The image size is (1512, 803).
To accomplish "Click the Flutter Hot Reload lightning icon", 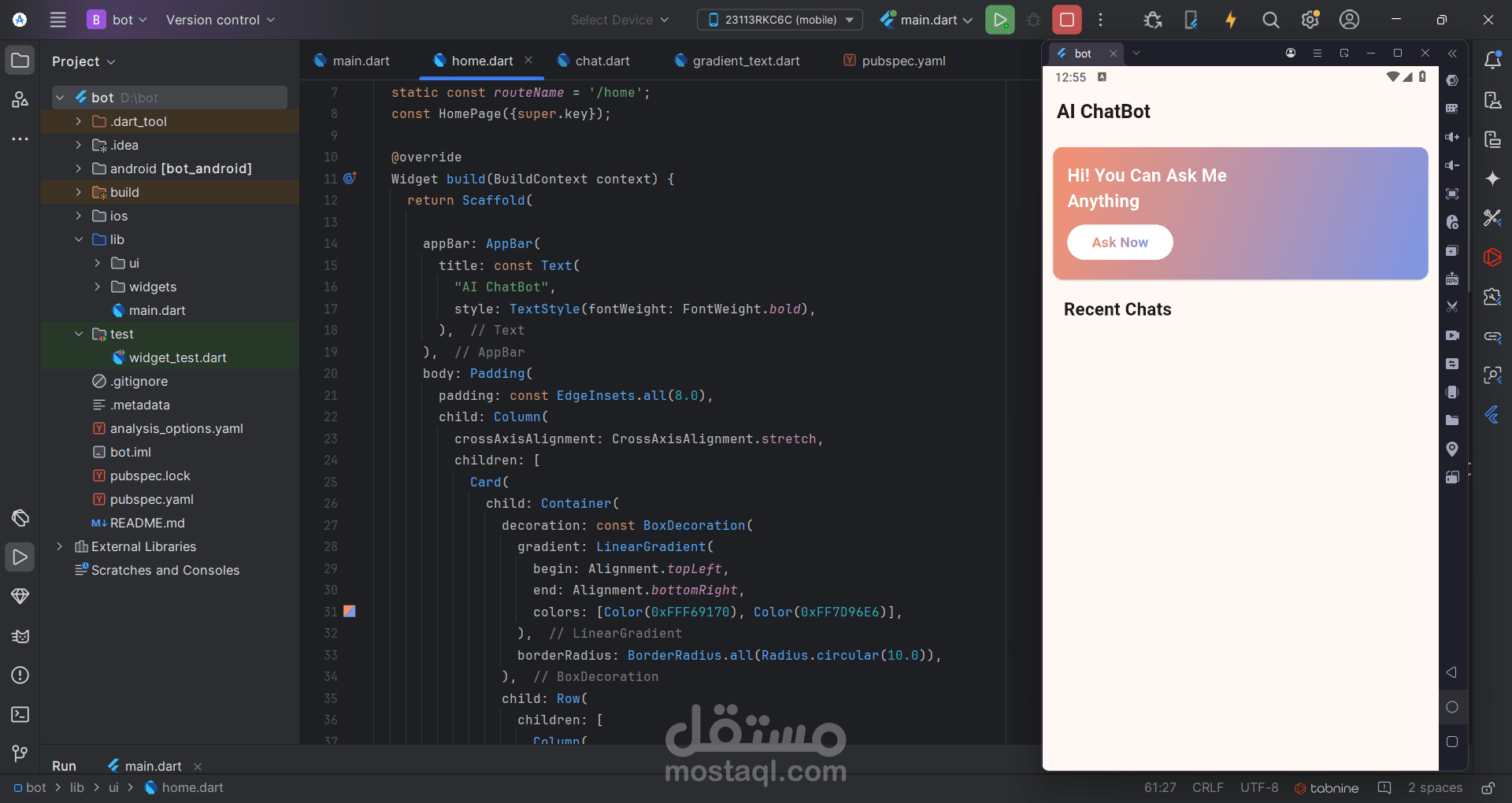I will pos(1230,20).
